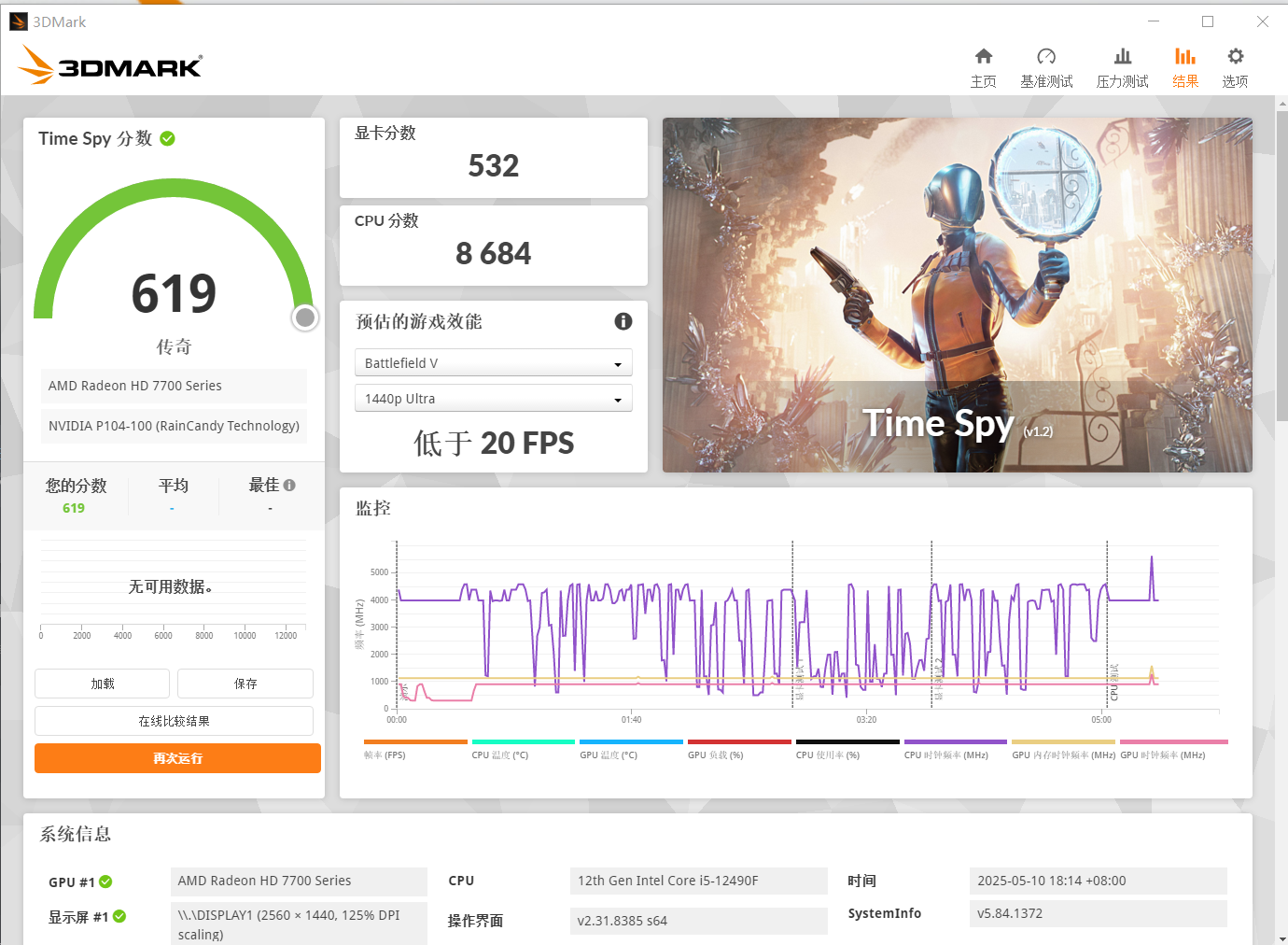Screen dimensions: 1288x945
Task: Click the 3DMark logo in header
Action: pyautogui.click(x=109, y=65)
